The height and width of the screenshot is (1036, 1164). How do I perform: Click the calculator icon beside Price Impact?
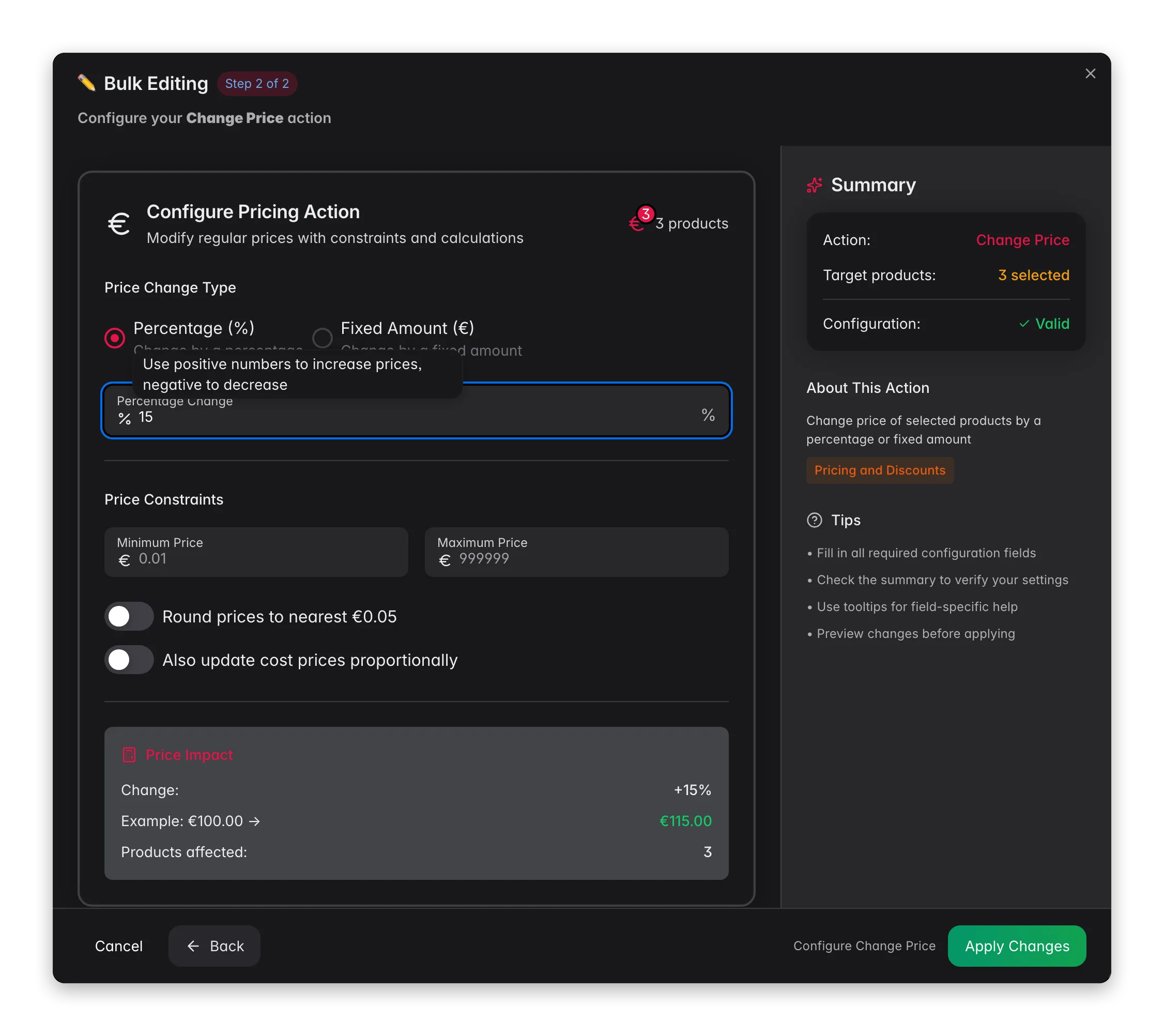tap(129, 755)
